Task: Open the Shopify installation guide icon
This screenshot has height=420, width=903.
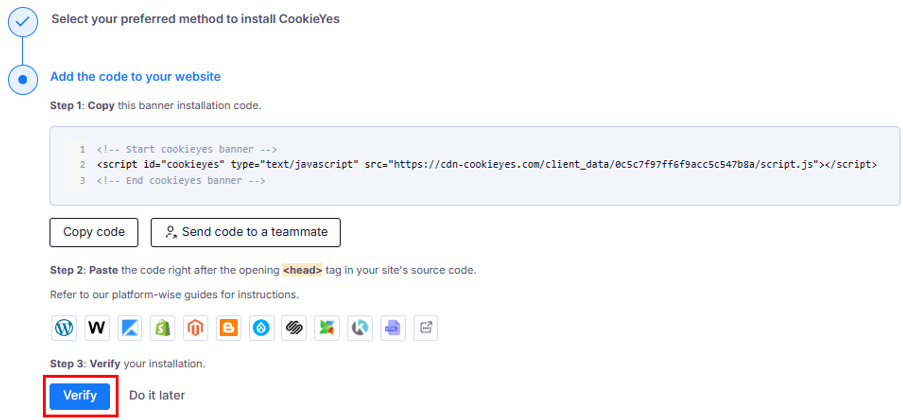Action: pos(163,327)
